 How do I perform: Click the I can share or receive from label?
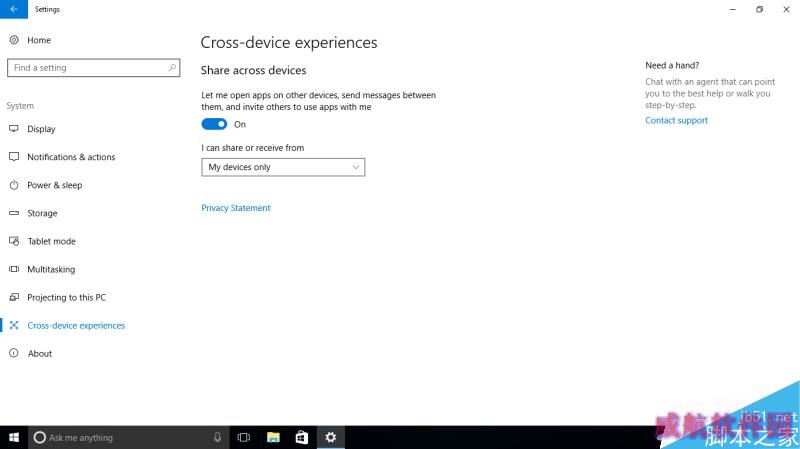253,147
